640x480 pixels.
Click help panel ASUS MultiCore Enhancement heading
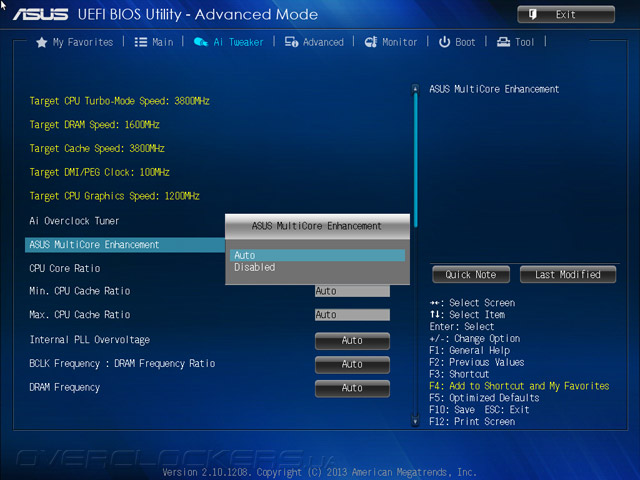tap(494, 89)
